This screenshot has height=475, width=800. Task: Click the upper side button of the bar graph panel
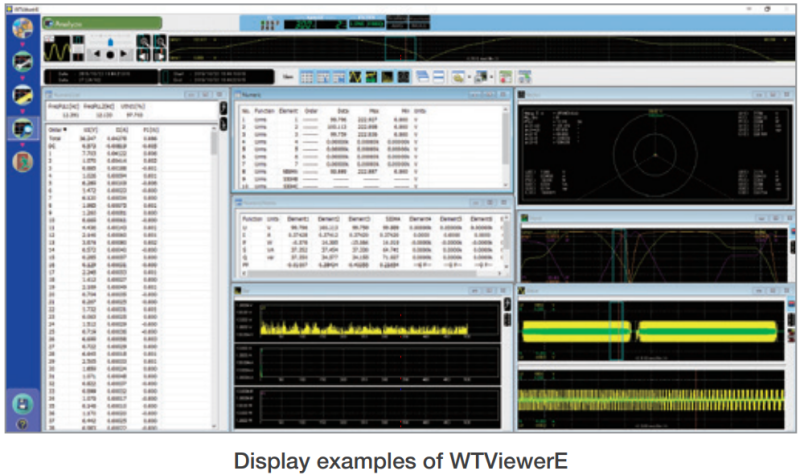pos(507,305)
